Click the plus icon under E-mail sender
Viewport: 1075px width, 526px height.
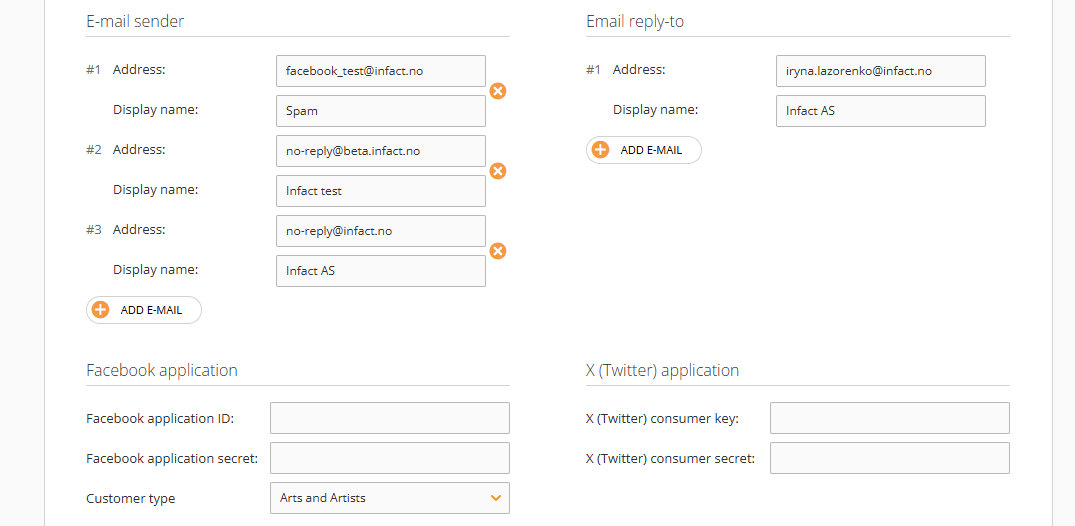point(101,310)
